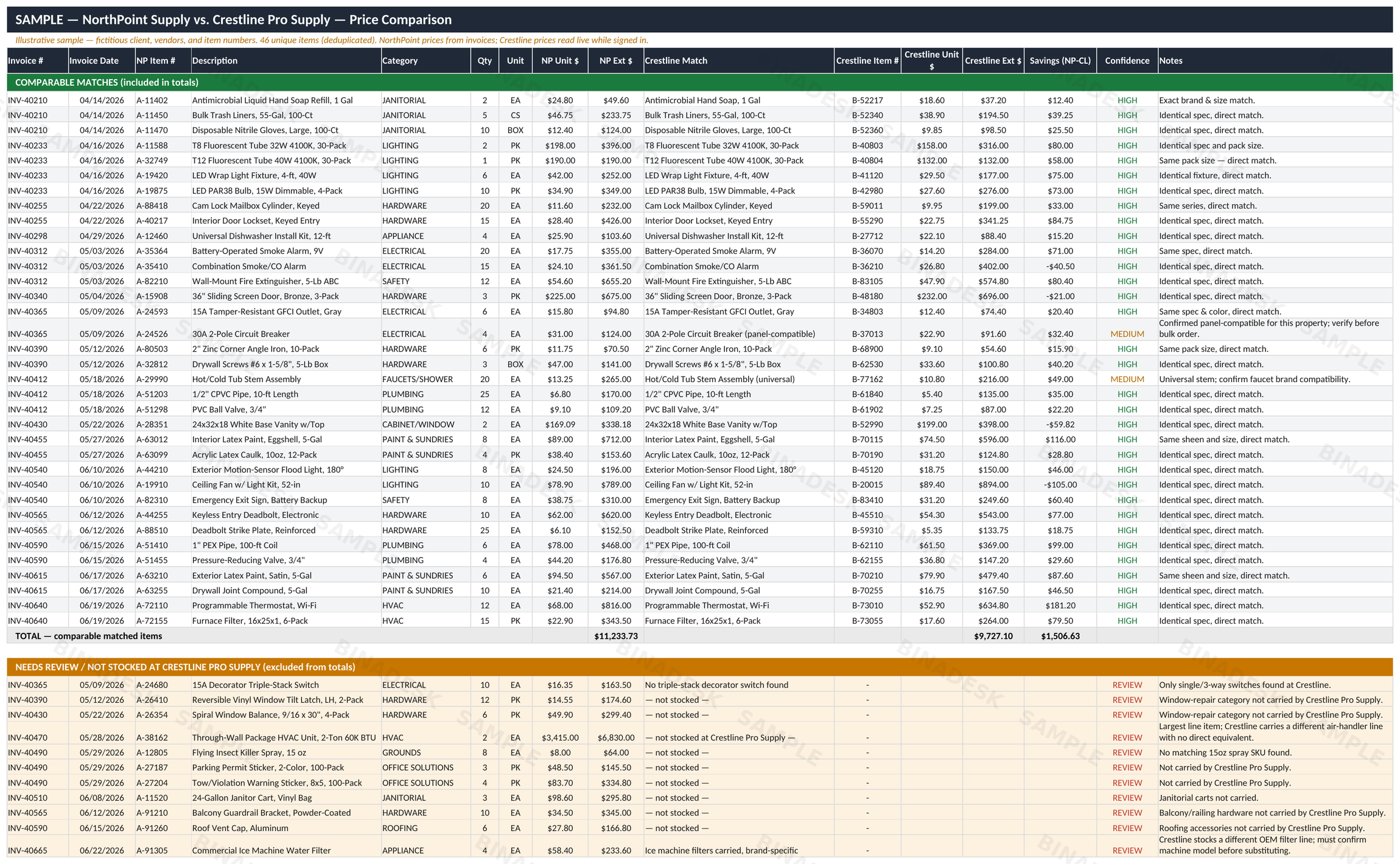This screenshot has height=864, width=1400.
Task: Select negative savings '-$105.00'
Action: click(x=1060, y=485)
